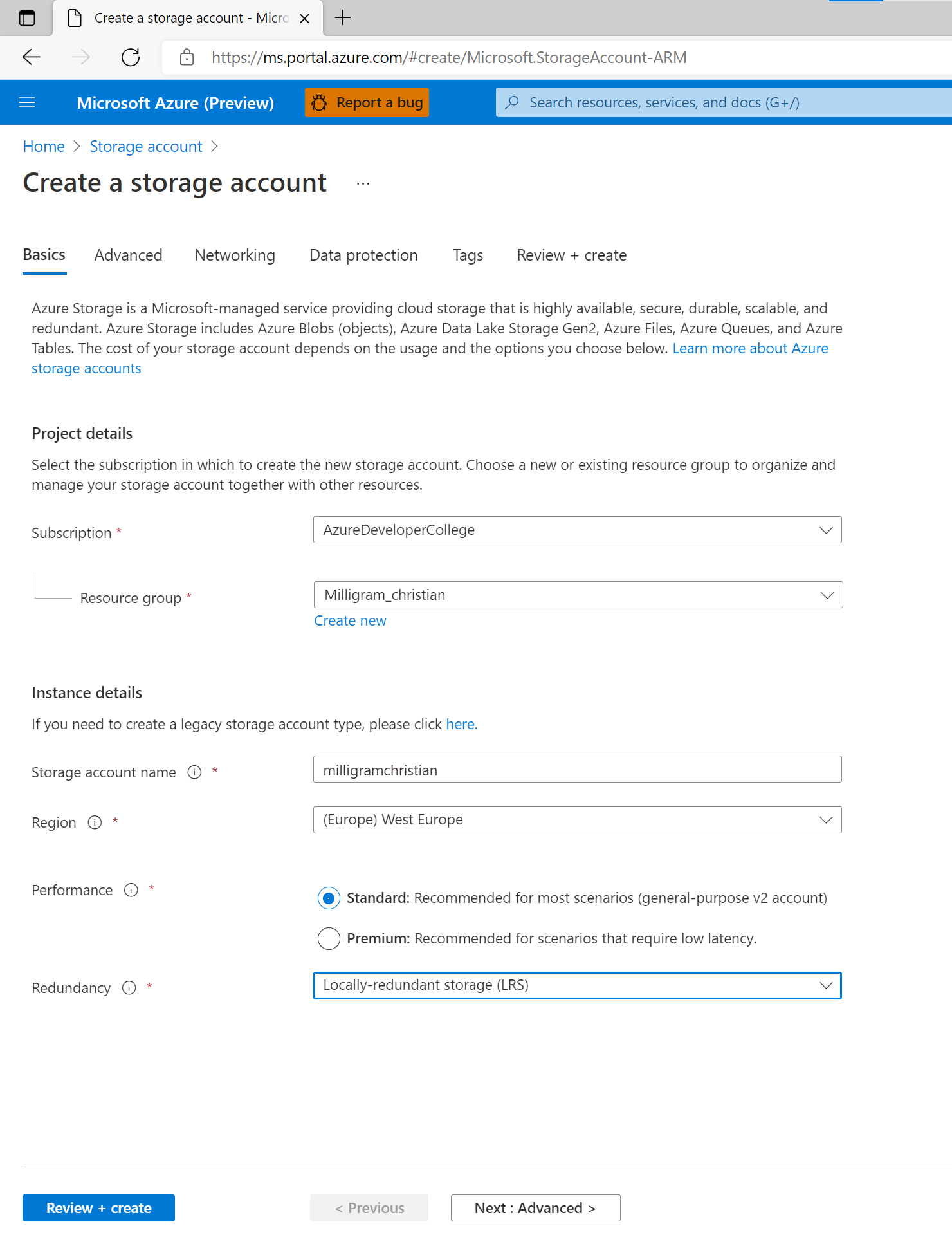The width and height of the screenshot is (952, 1244).
Task: Reload the page with the refresh icon
Action: (x=131, y=57)
